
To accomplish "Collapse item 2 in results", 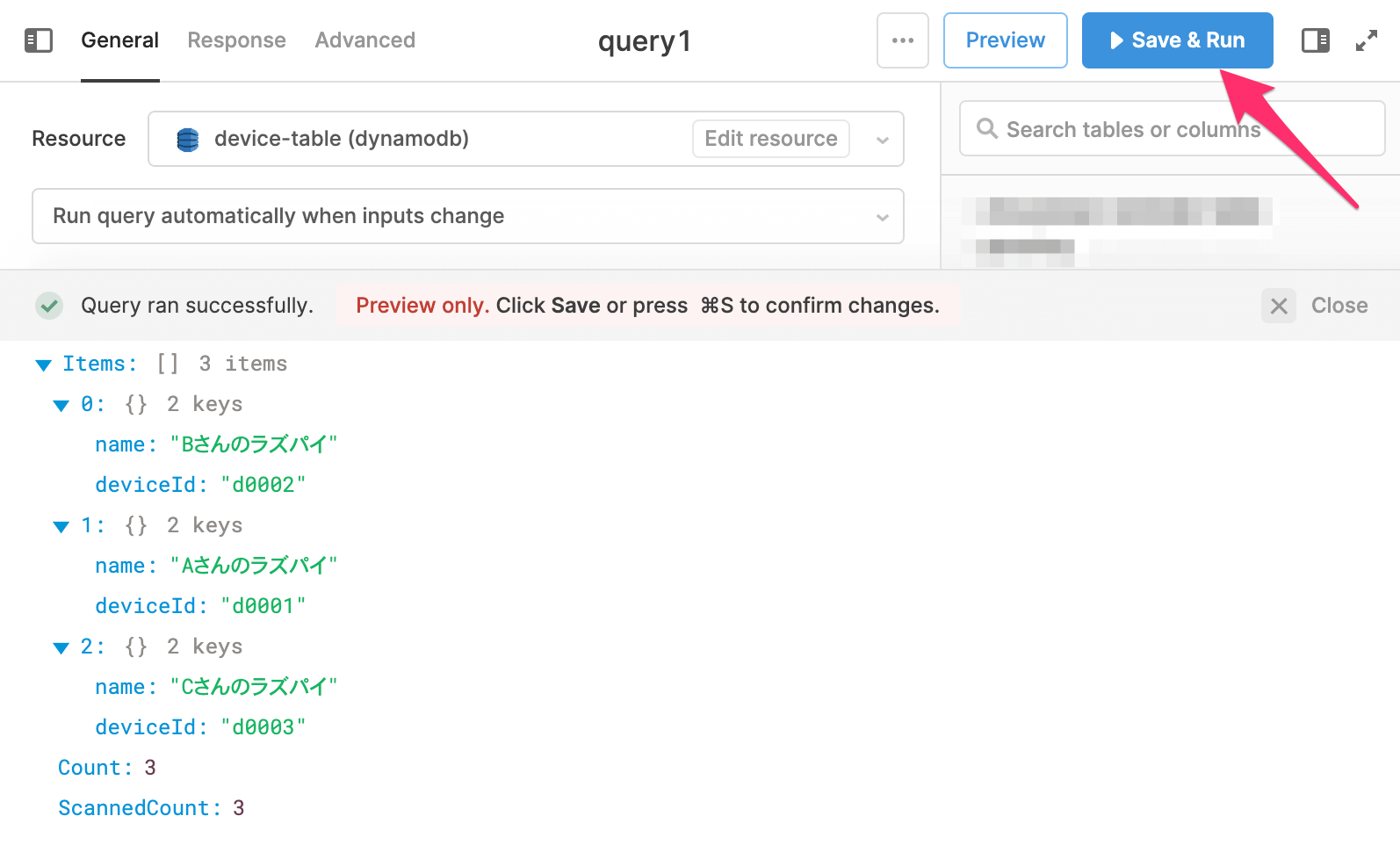I will [61, 647].
